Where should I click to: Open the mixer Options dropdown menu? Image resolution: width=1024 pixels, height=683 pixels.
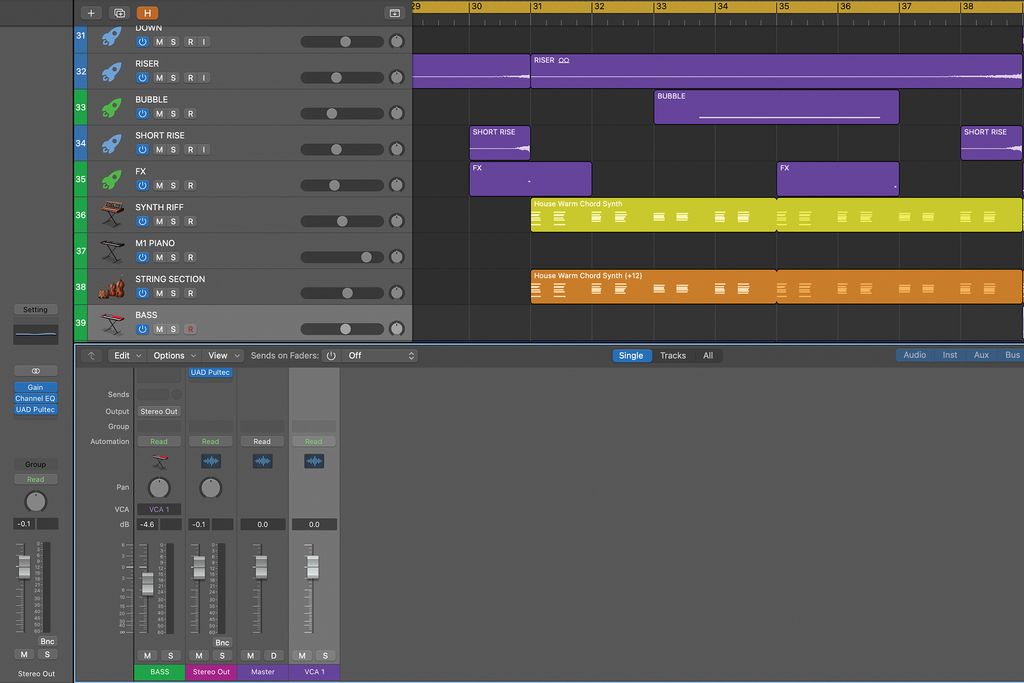[x=174, y=356]
